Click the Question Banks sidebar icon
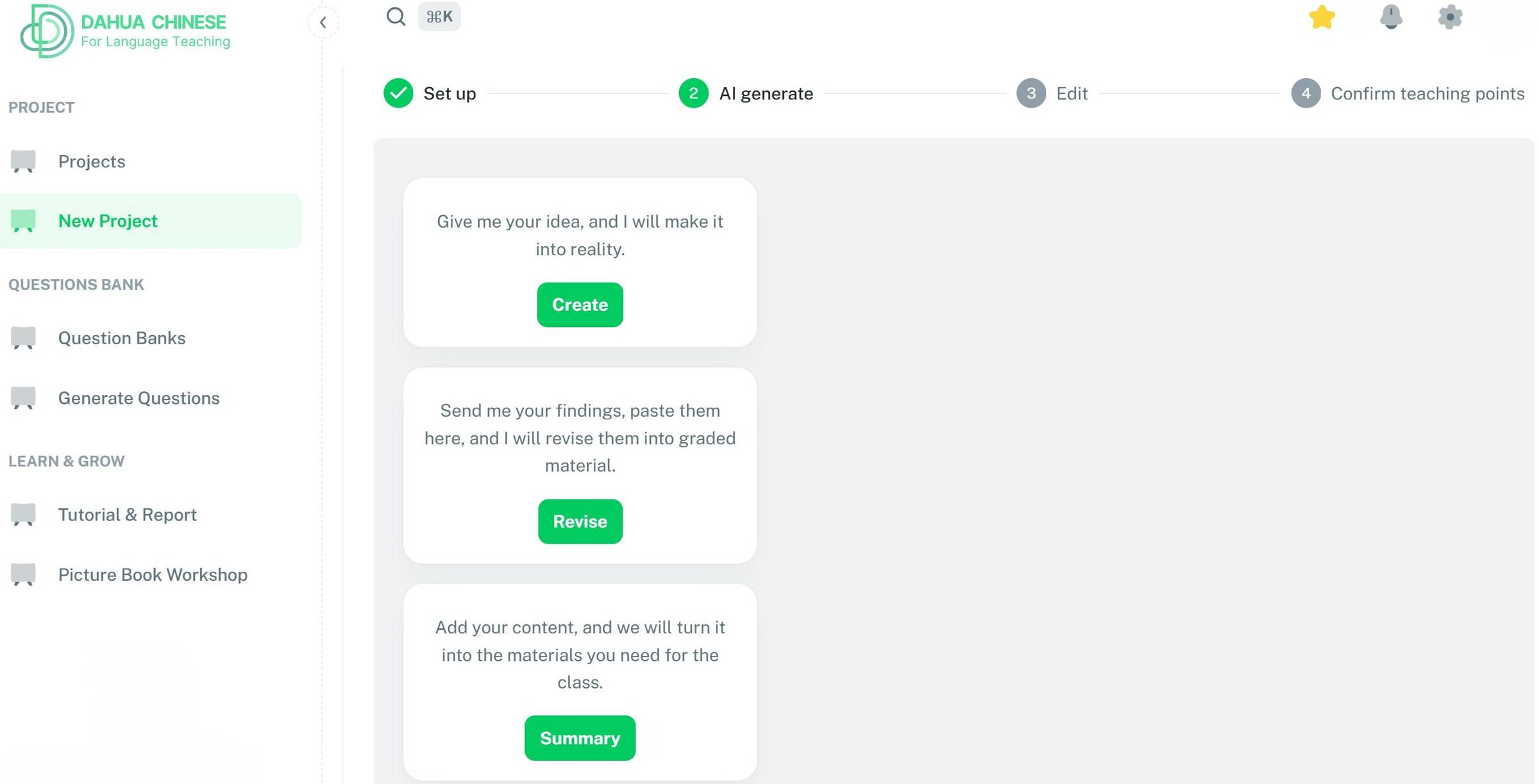This screenshot has width=1539, height=784. point(23,338)
